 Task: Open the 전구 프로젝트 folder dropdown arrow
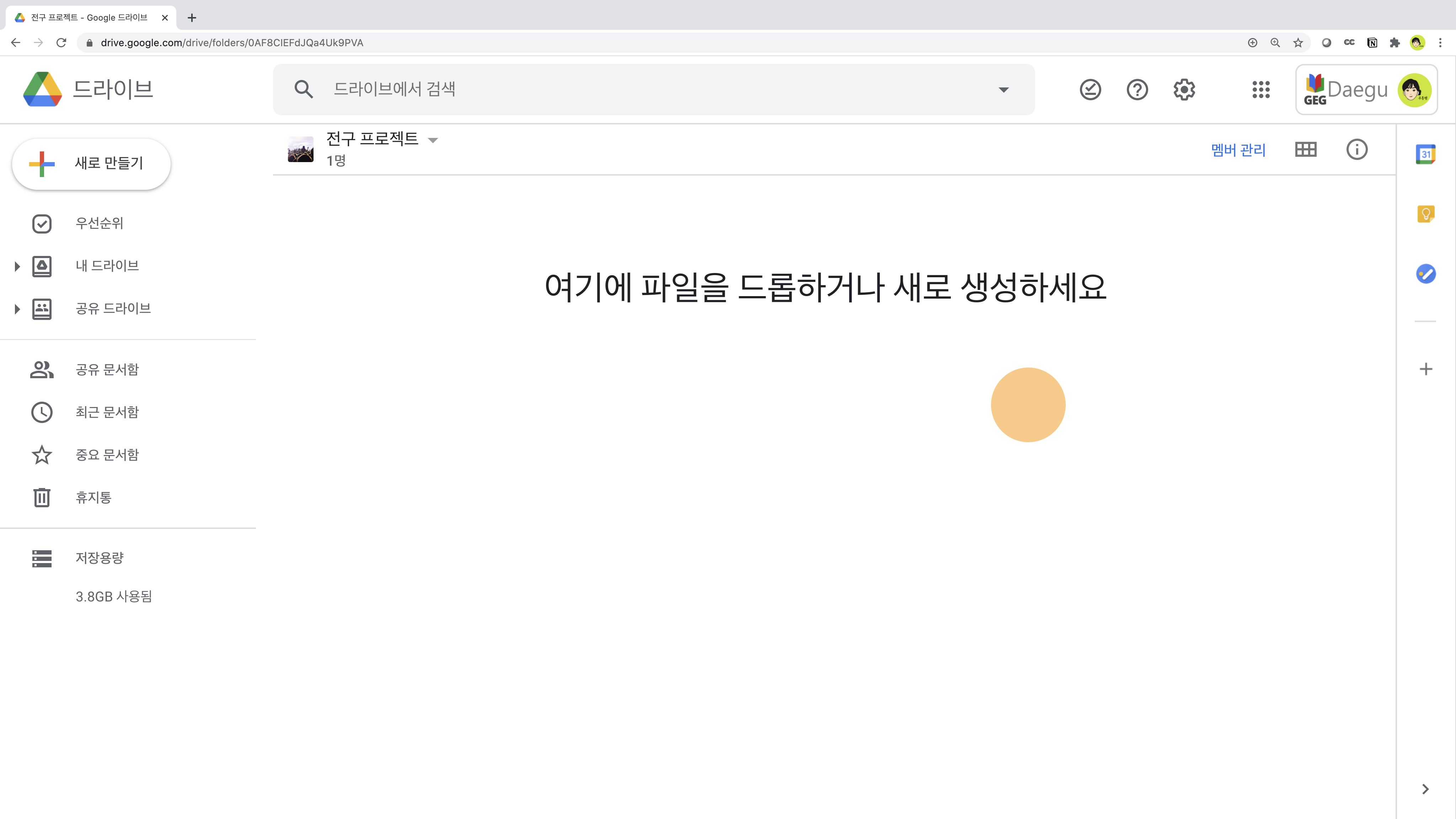[433, 140]
